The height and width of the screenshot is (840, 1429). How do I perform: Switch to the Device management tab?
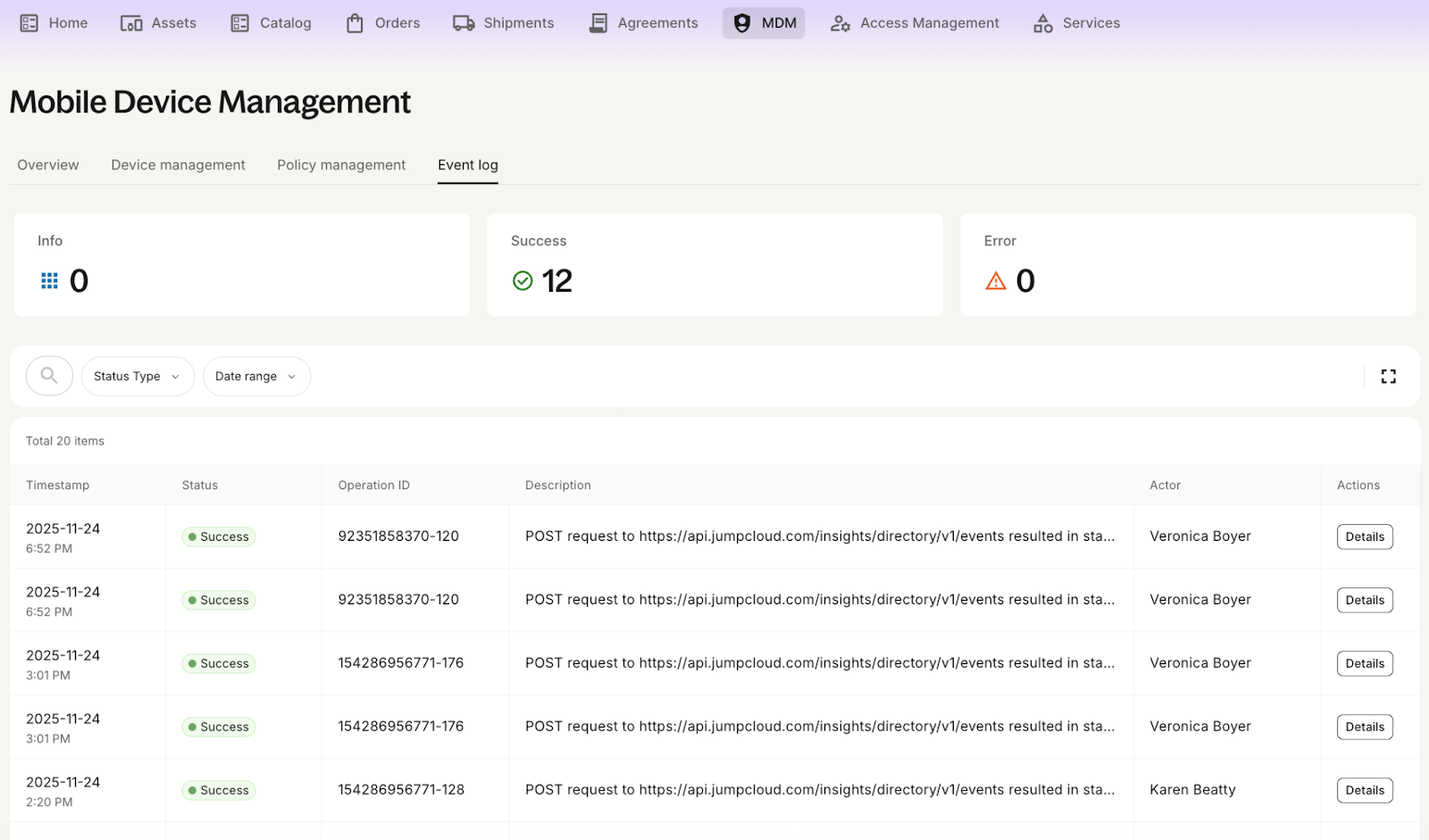point(178,165)
